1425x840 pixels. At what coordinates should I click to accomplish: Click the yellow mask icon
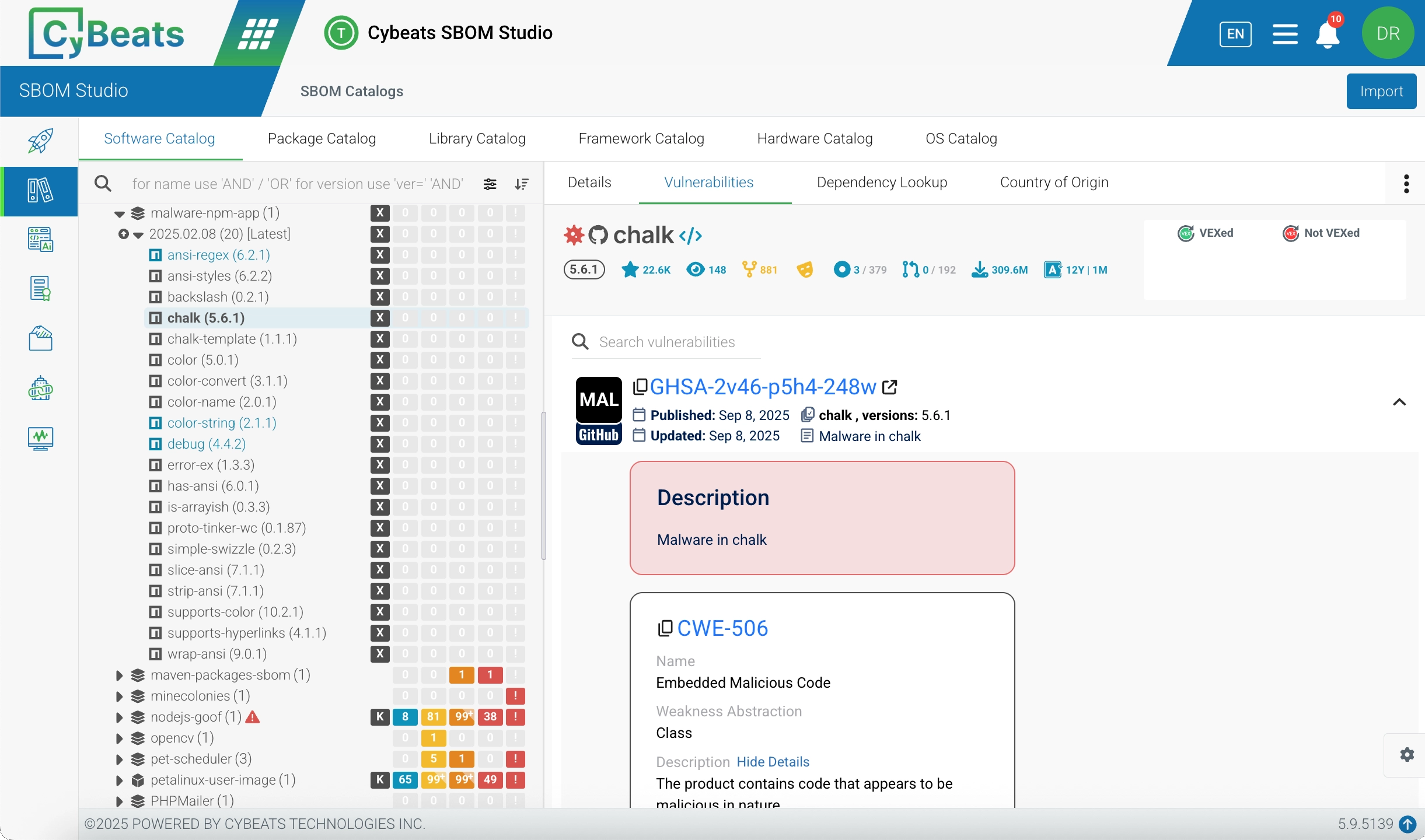(x=805, y=269)
